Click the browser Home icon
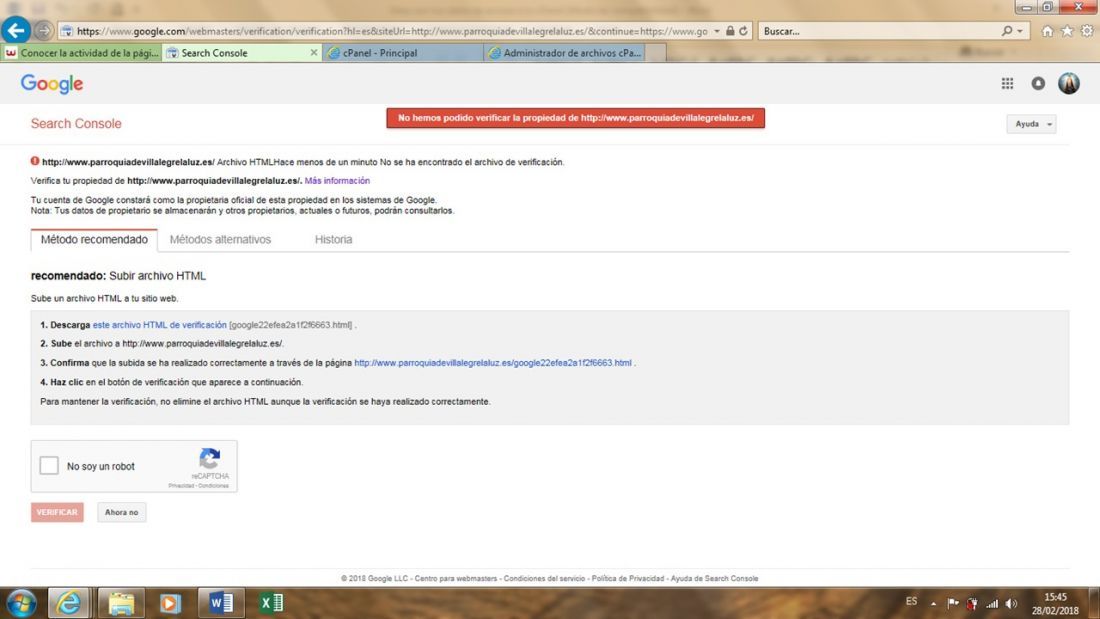This screenshot has height=619, width=1100. (x=1047, y=31)
